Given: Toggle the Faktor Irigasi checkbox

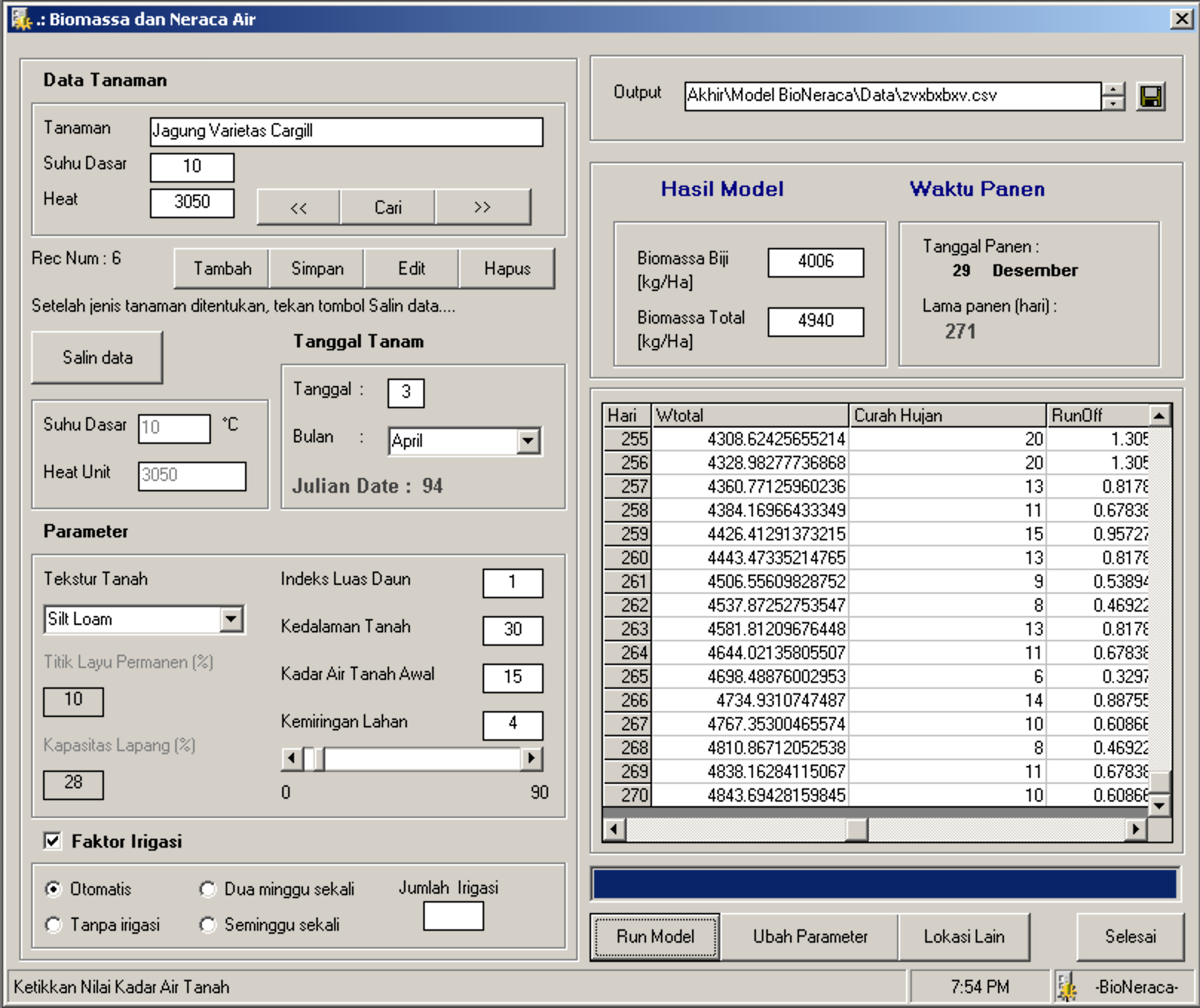Looking at the screenshot, I should coord(53,841).
